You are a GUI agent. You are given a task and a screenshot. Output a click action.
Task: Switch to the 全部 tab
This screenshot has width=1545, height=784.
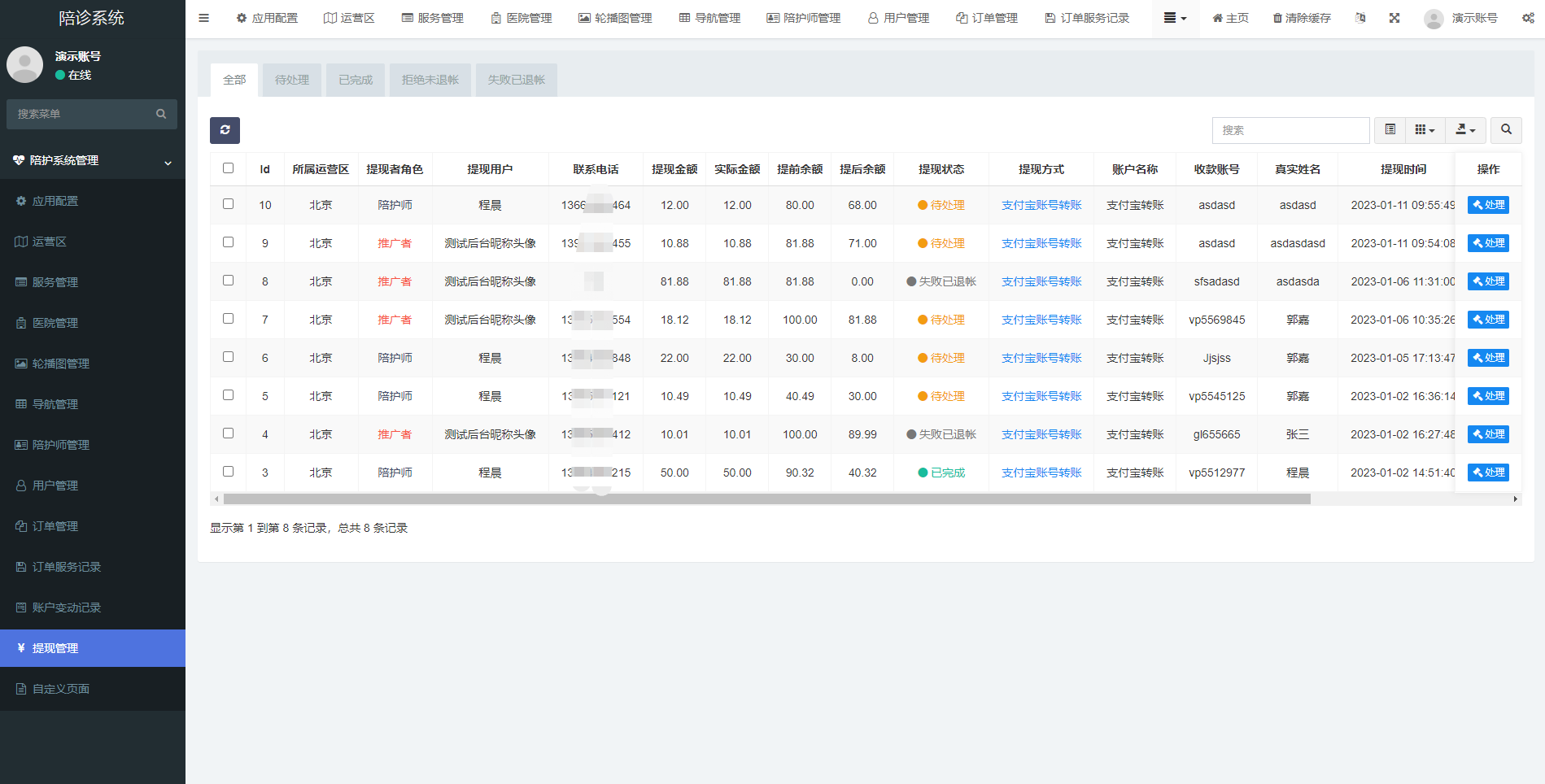(x=234, y=80)
